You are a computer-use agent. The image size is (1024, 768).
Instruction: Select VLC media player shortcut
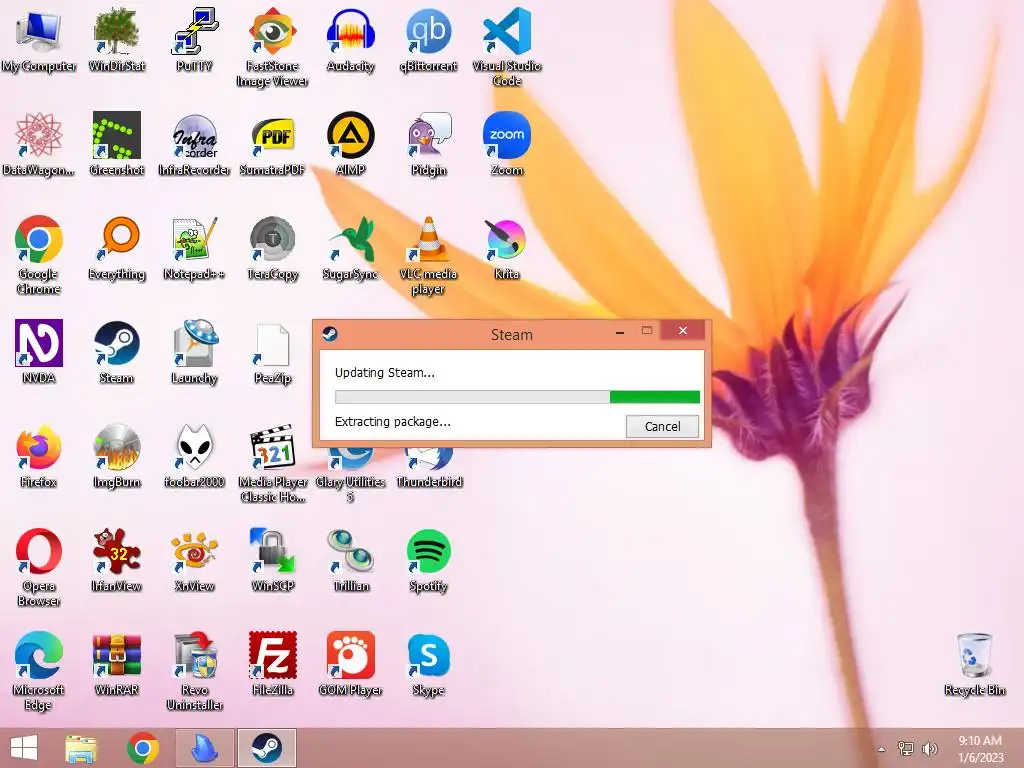point(428,255)
